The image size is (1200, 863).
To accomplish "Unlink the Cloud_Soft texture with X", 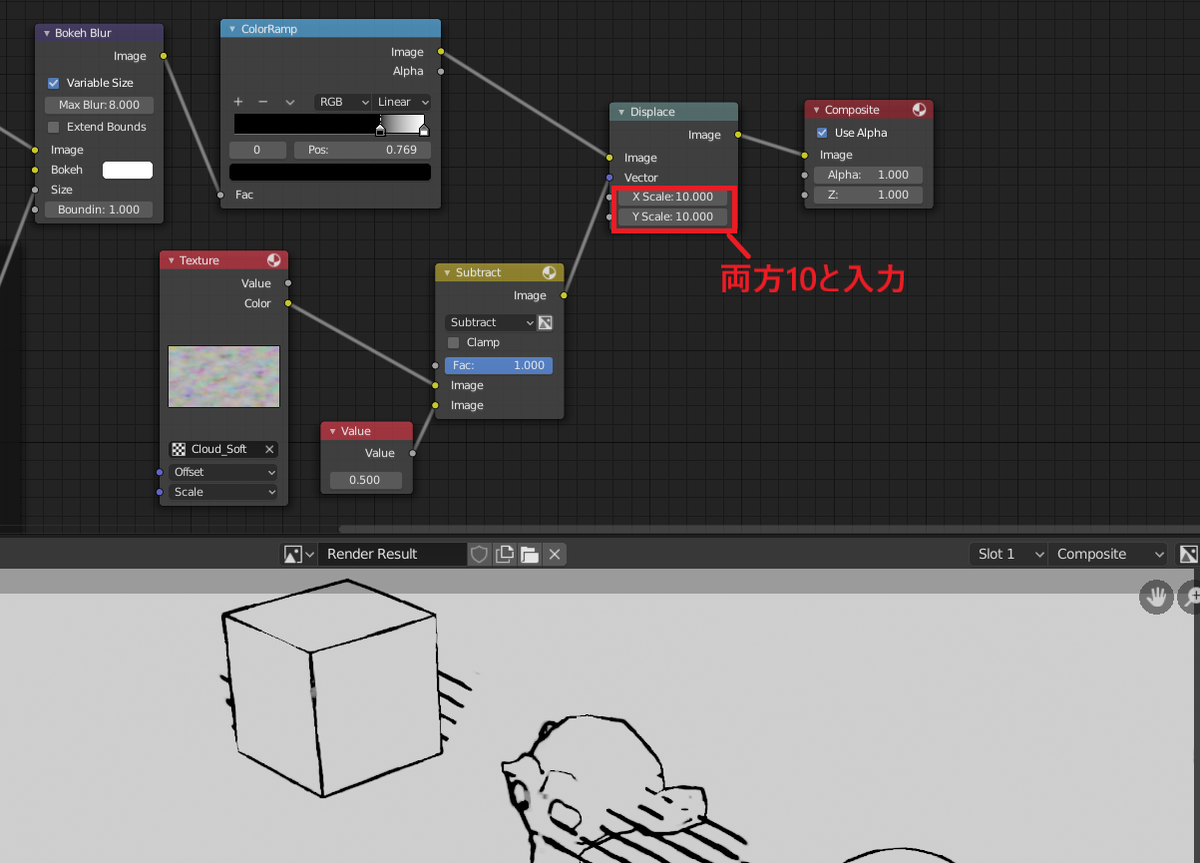I will 270,450.
